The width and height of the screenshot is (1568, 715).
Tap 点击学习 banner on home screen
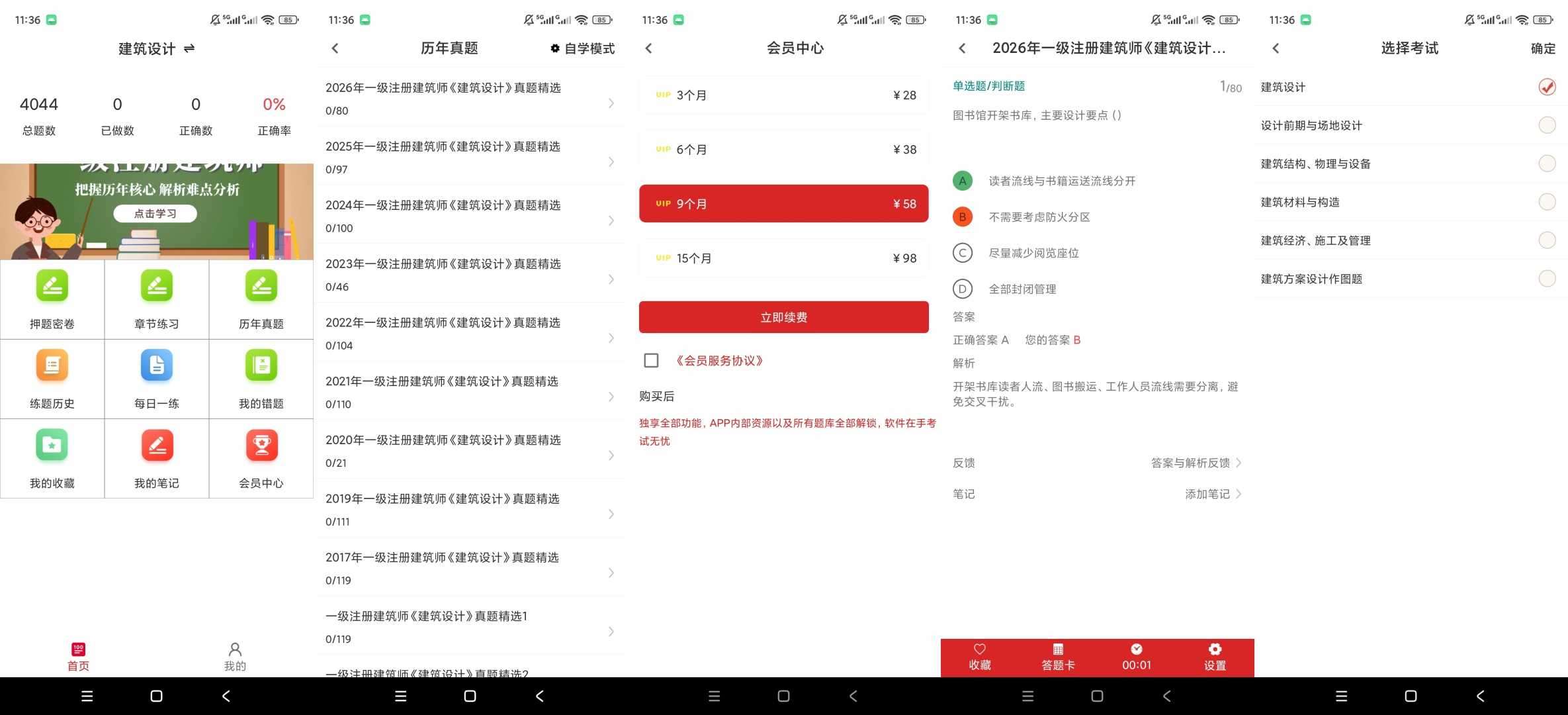pyautogui.click(x=155, y=213)
